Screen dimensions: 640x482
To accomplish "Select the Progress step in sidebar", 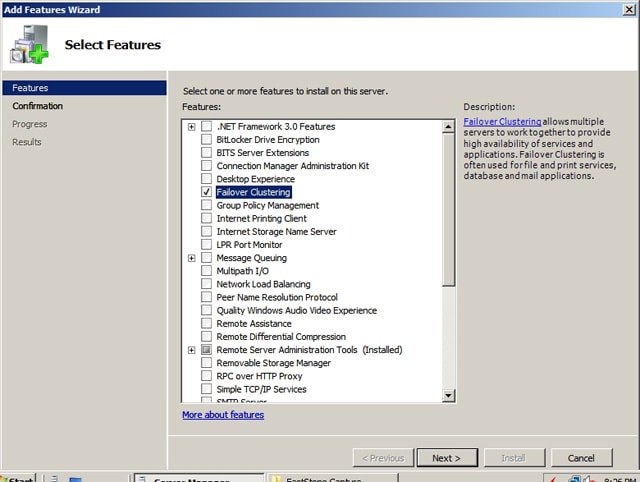I will pos(29,124).
